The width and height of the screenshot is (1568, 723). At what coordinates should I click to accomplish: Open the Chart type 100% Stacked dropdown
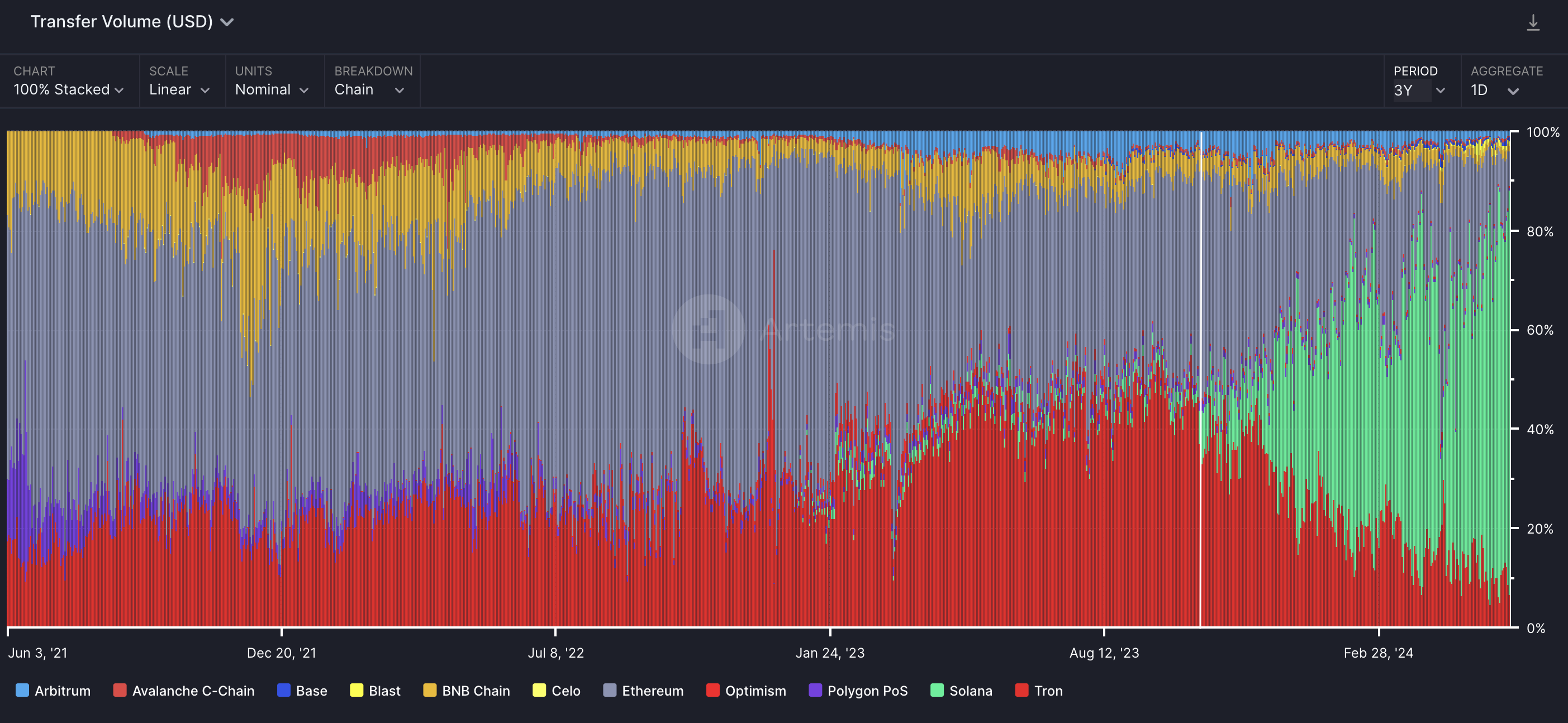[68, 89]
